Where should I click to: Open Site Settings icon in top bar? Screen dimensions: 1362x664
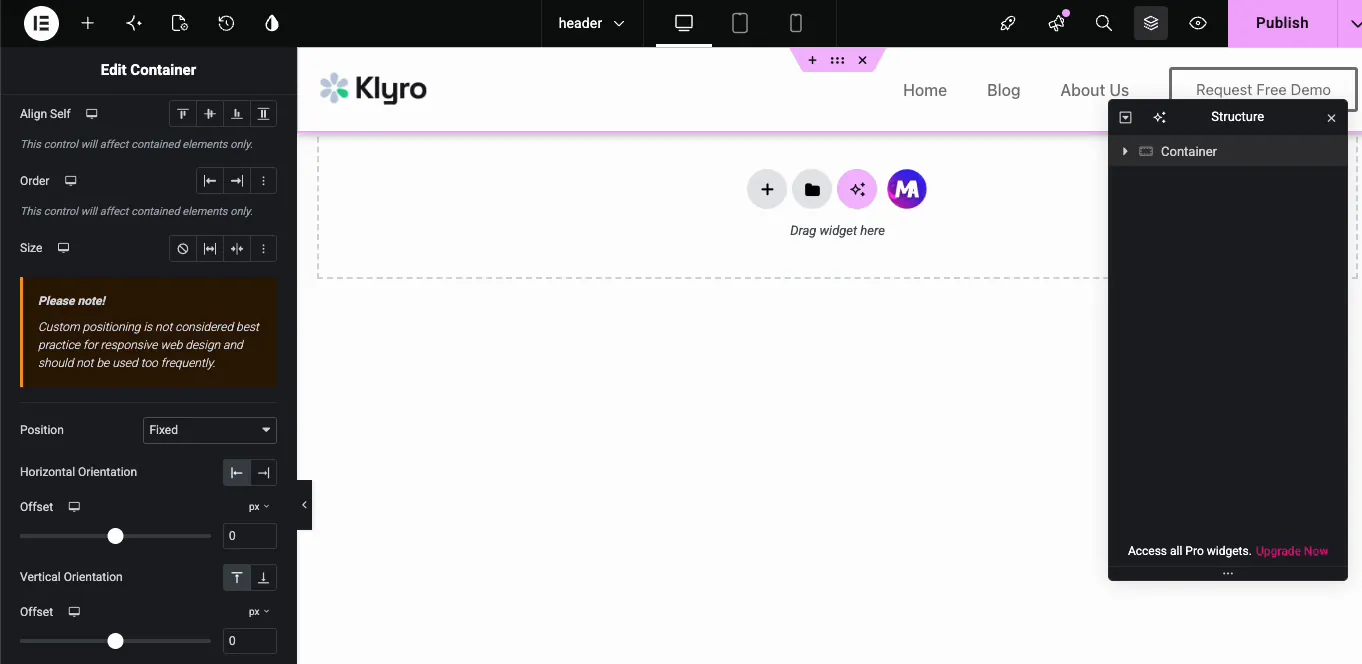pos(179,23)
